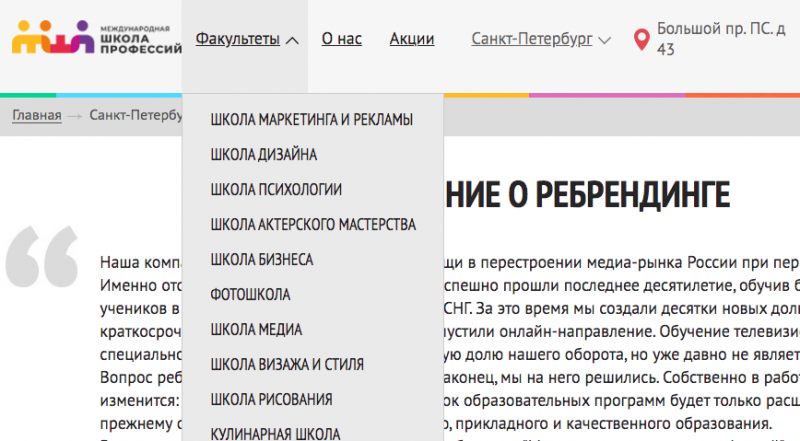Open the О нас page

tap(341, 39)
